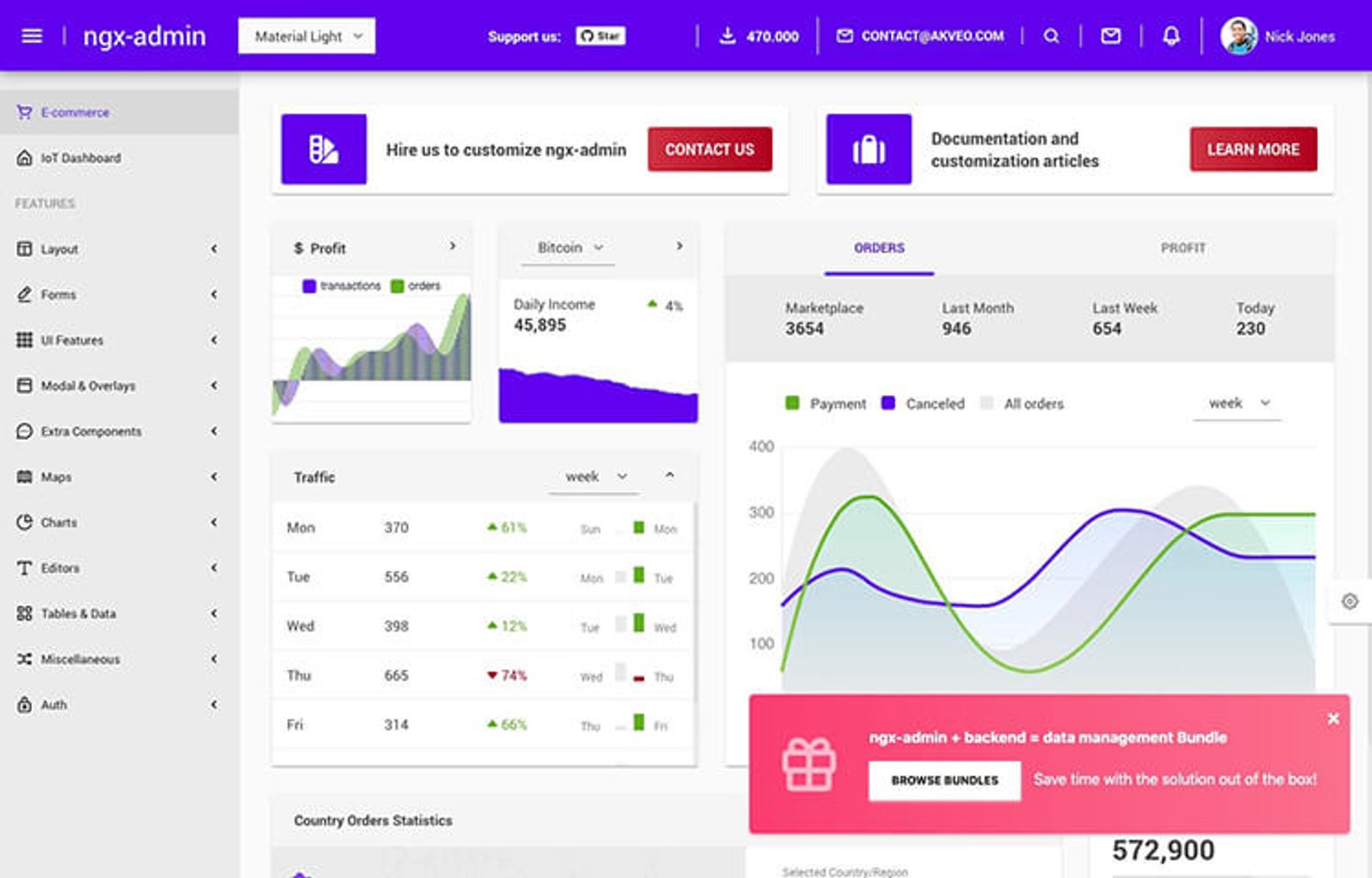Open notifications bell icon
Screen dimensions: 1372x878
[1171, 36]
